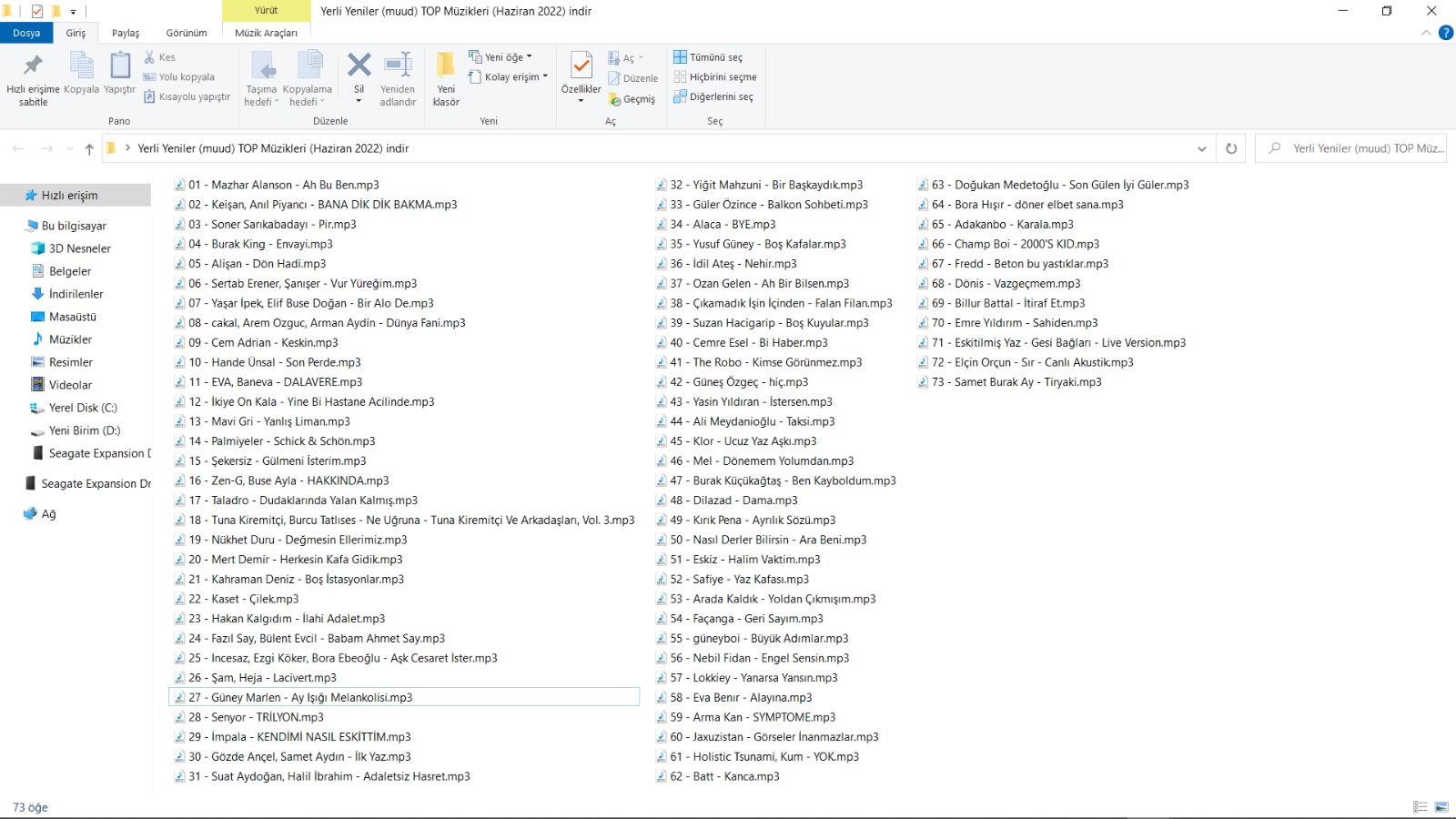The image size is (1456, 819).
Task: Open address bar history dropdown chevron
Action: (x=1201, y=148)
